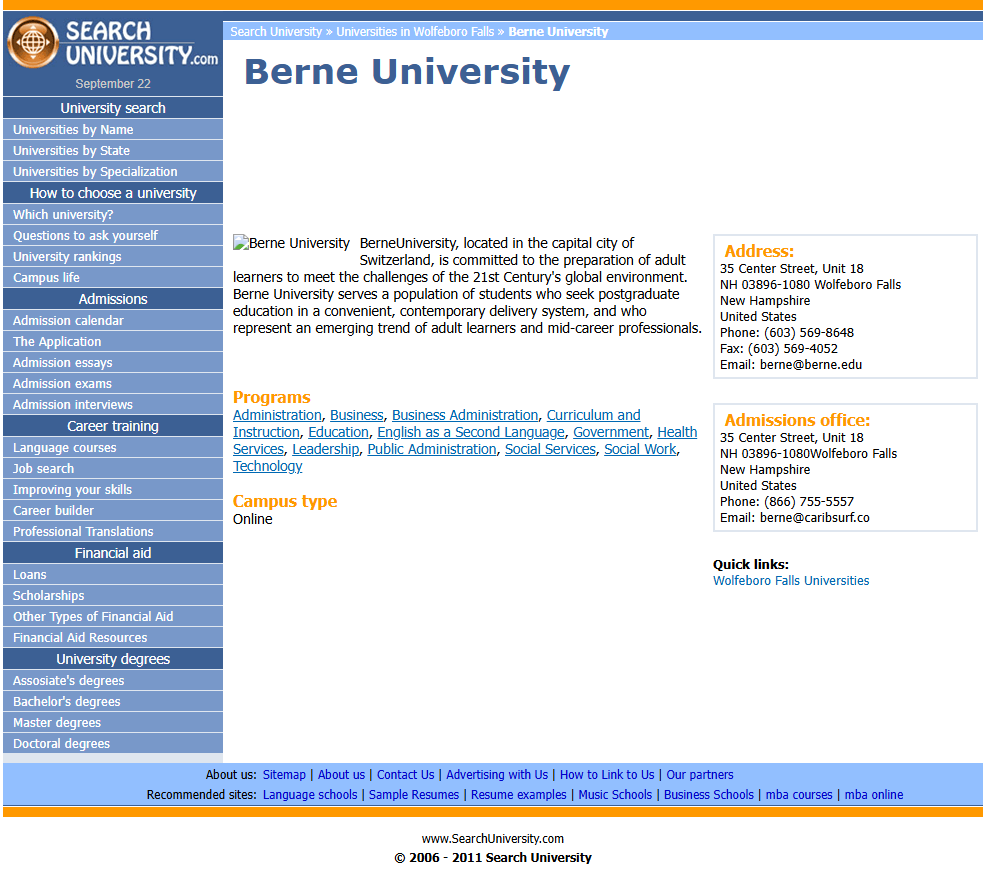This screenshot has height=875, width=988.
Task: Open Universities by Name
Action: tap(113, 130)
